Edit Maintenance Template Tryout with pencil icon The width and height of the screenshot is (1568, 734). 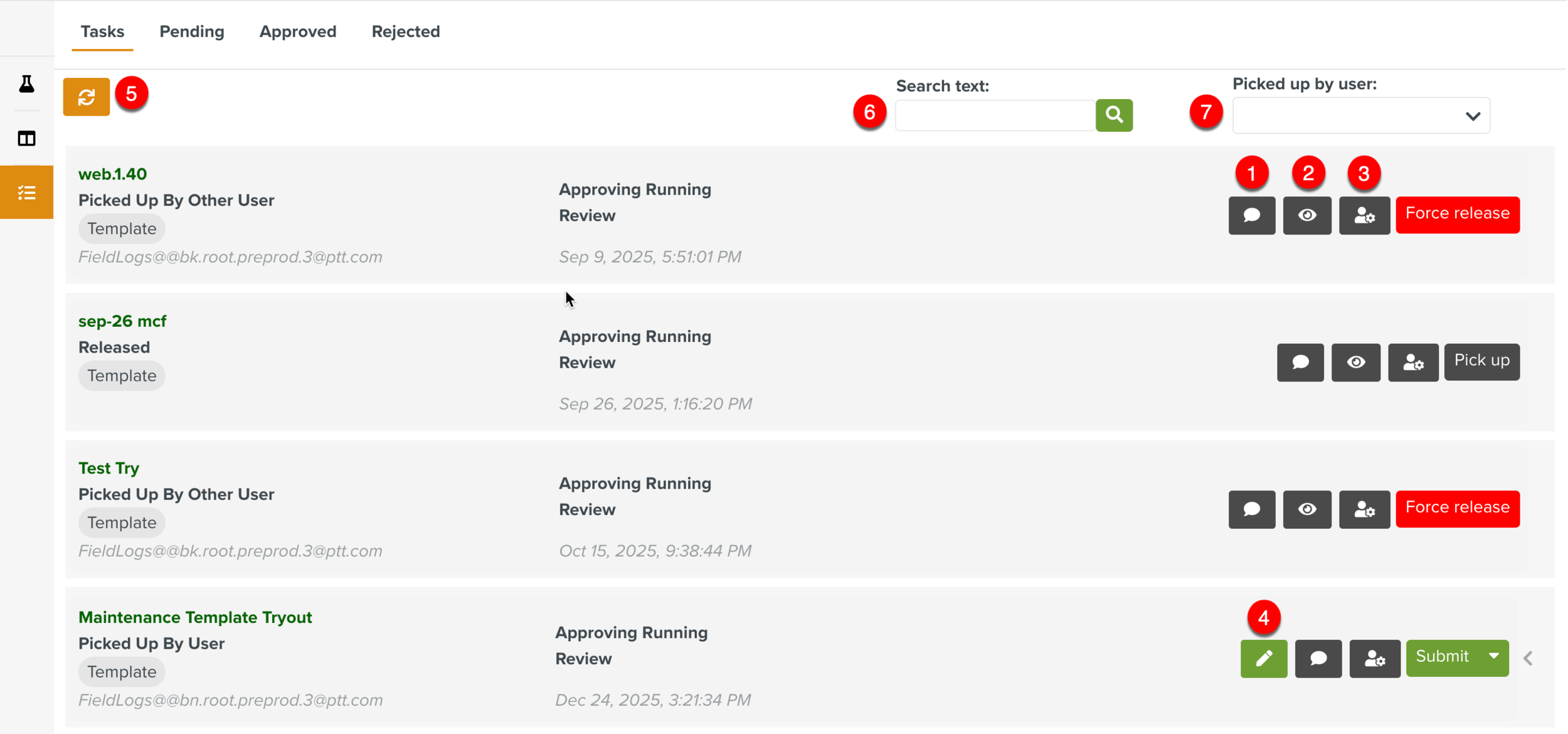(x=1263, y=658)
